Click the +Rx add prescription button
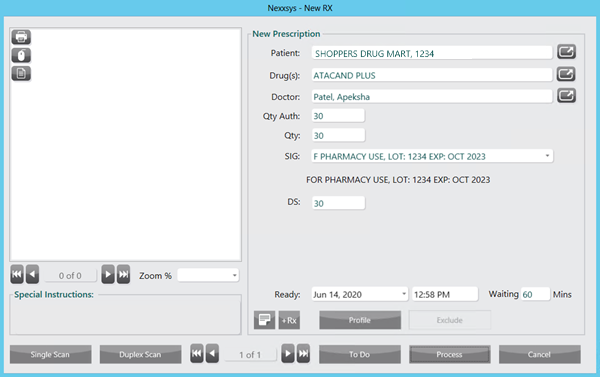 click(289, 320)
